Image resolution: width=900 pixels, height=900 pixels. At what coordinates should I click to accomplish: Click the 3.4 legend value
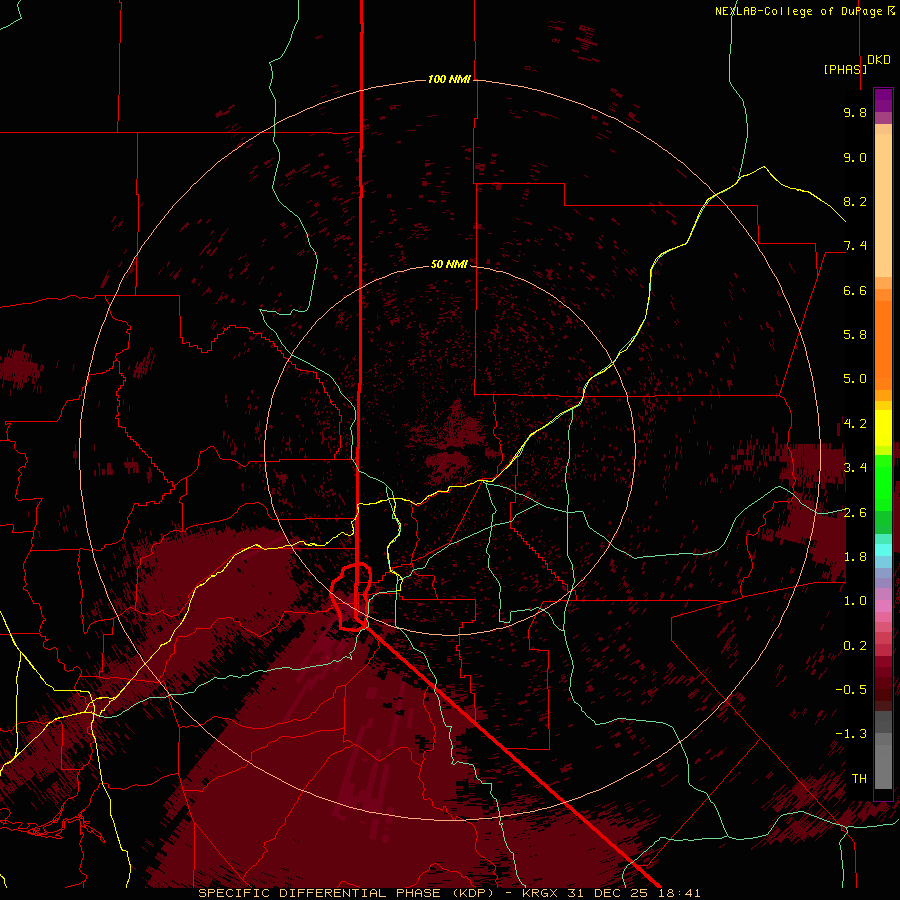855,468
